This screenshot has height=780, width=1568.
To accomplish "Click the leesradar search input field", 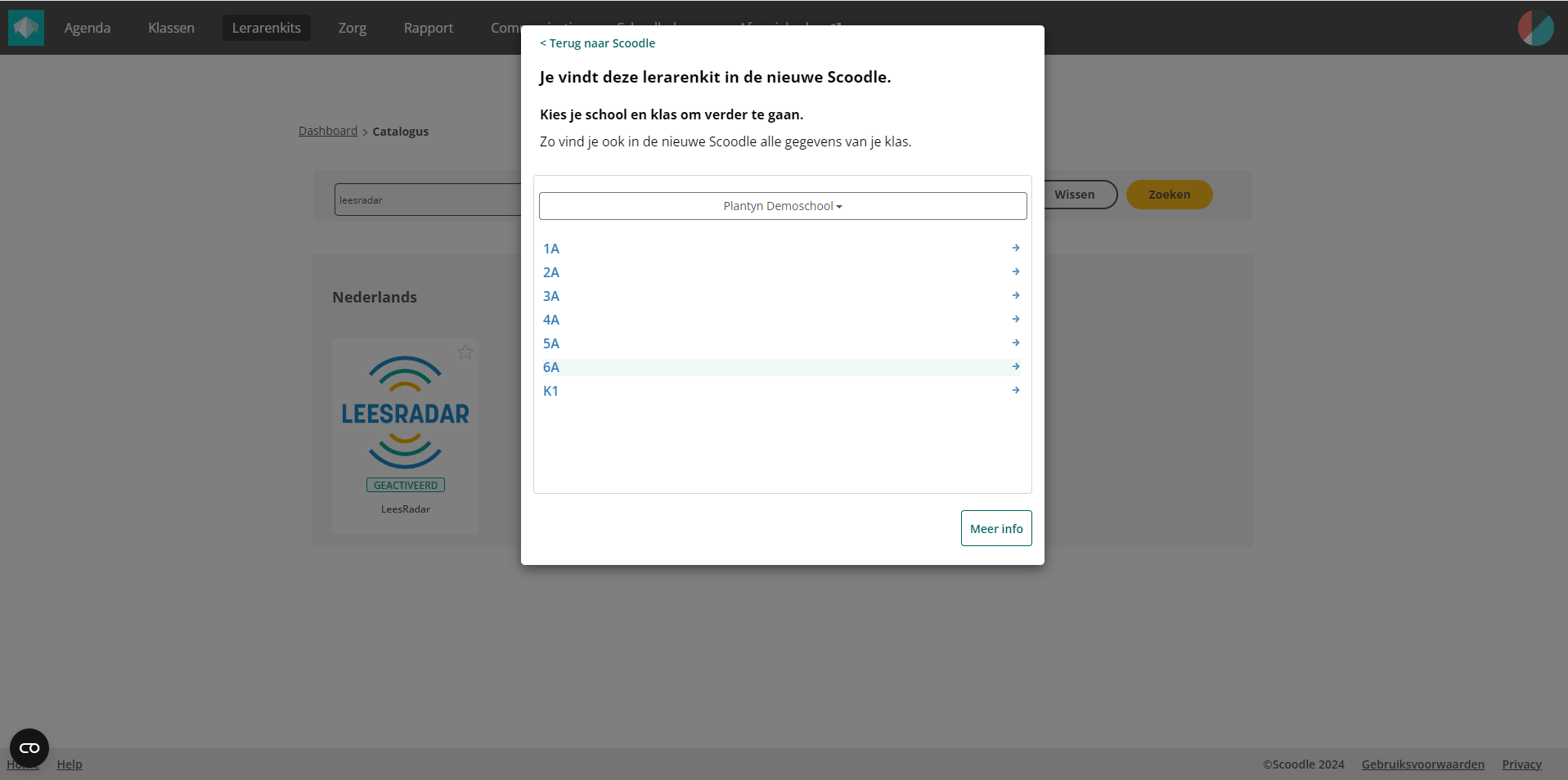I will point(428,199).
